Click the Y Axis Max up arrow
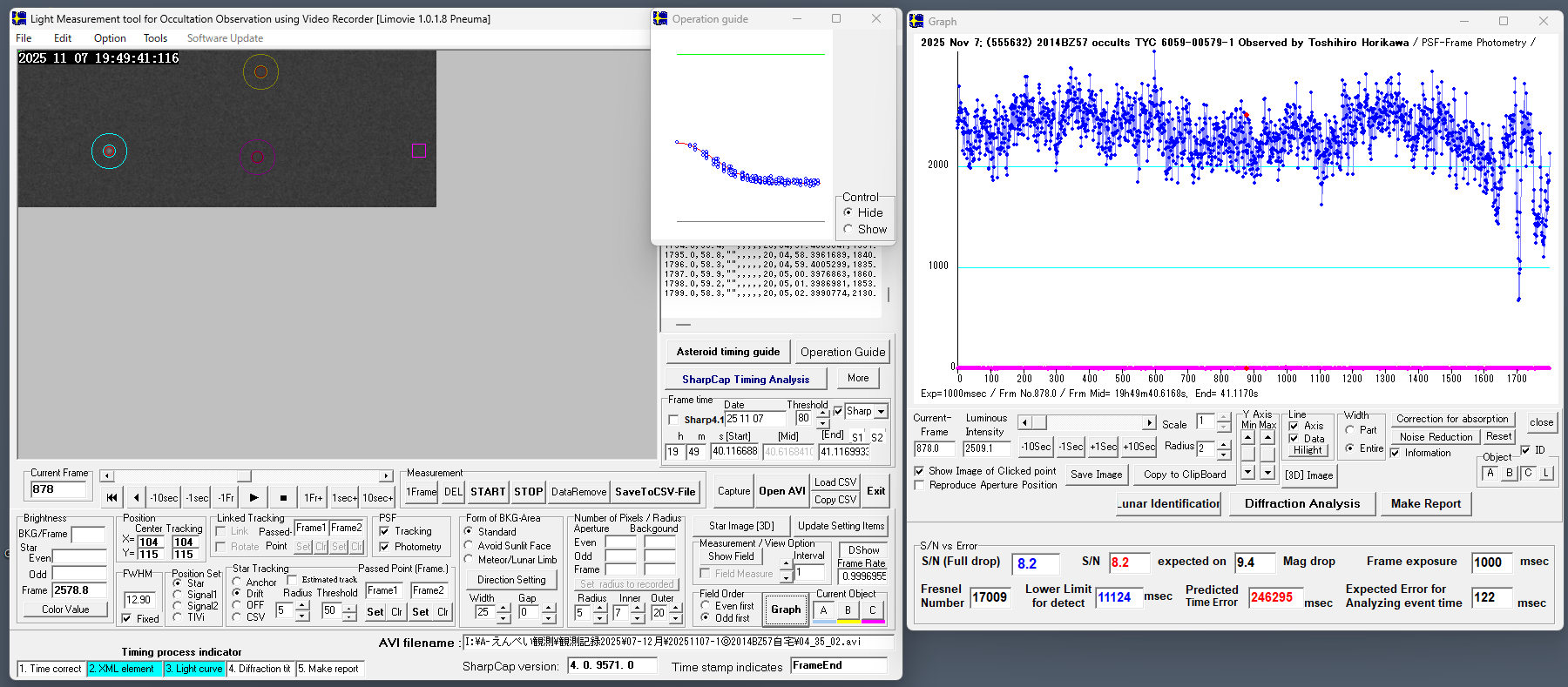Screen dimensions: 1568x687 (1267, 437)
